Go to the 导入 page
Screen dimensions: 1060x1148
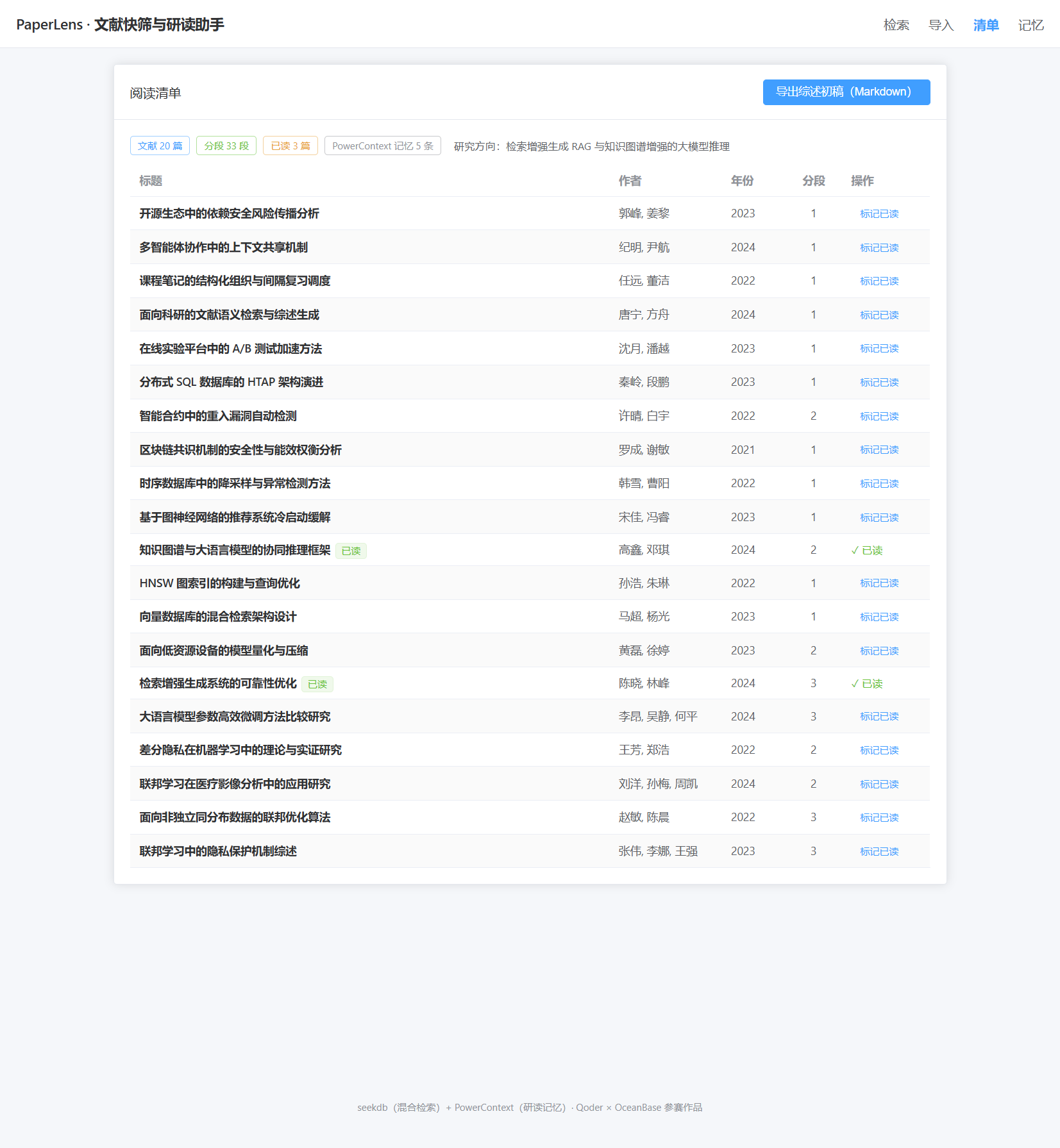pos(941,25)
